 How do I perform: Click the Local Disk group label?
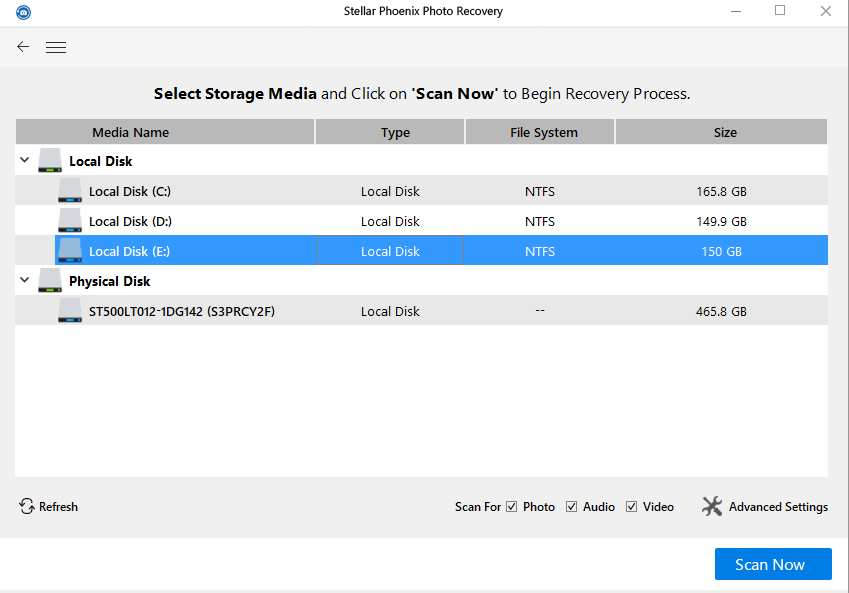pos(101,161)
